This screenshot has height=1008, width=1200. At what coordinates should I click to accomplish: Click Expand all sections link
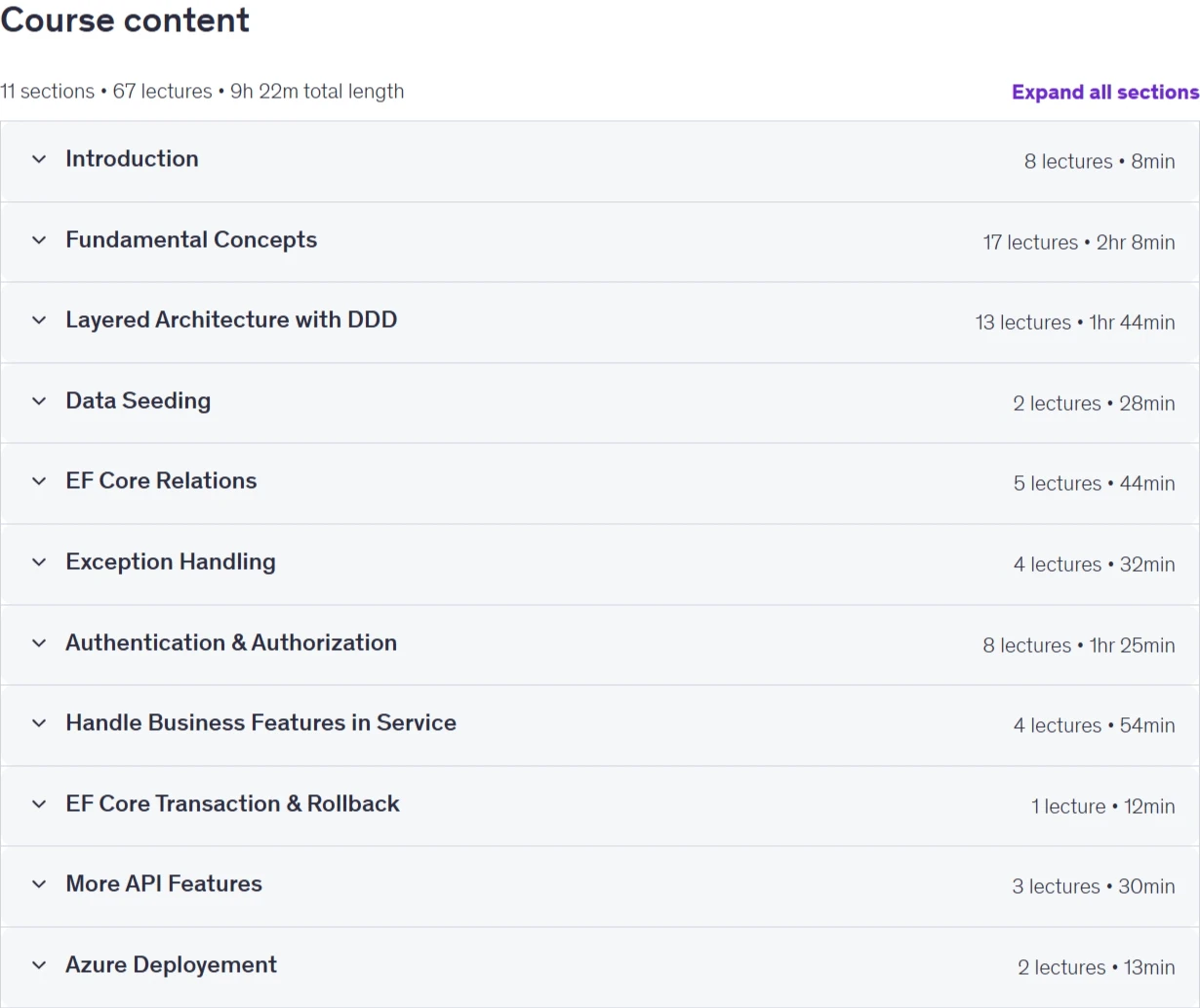click(1105, 92)
